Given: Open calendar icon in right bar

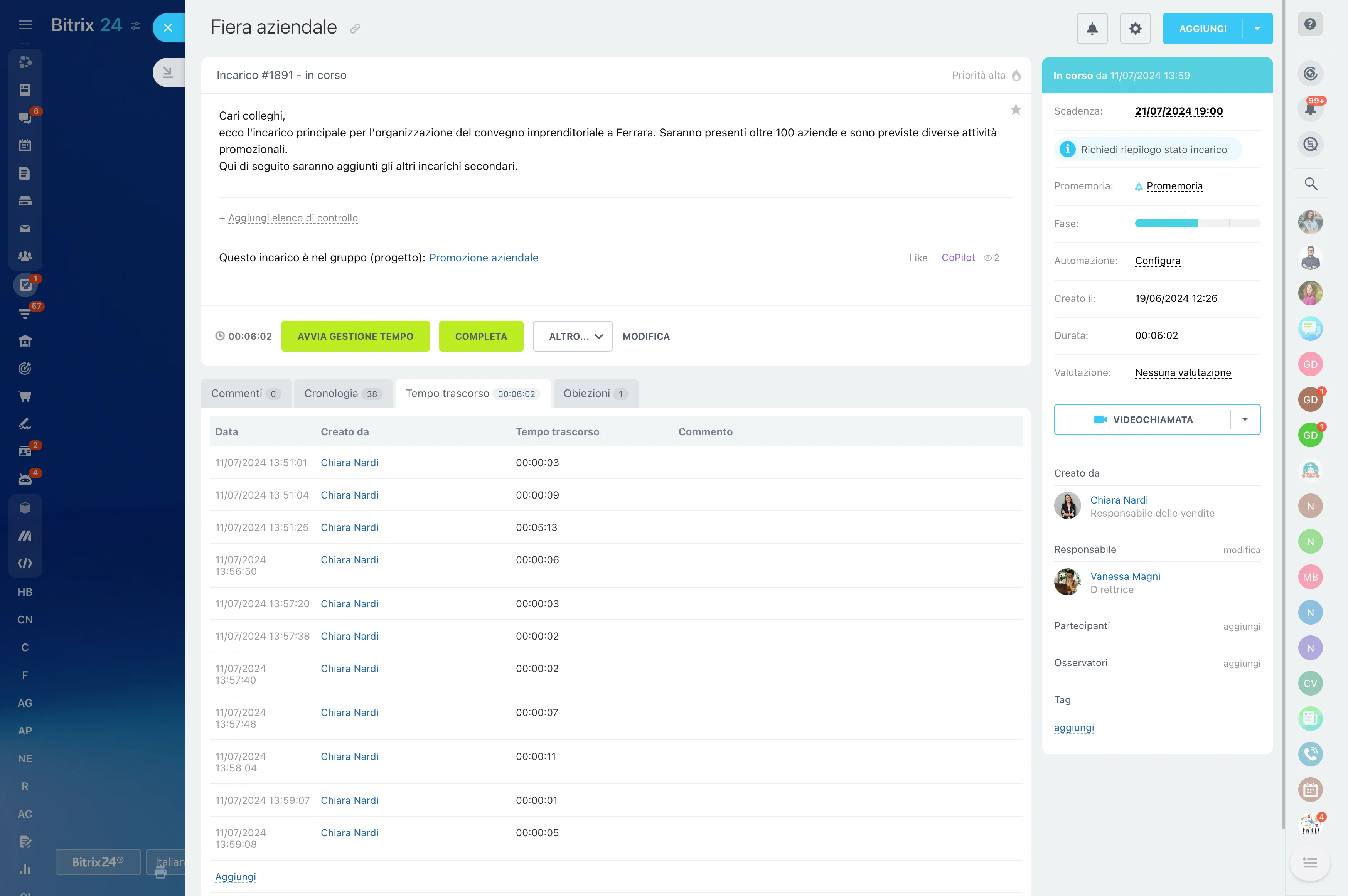Looking at the screenshot, I should tap(1310, 790).
